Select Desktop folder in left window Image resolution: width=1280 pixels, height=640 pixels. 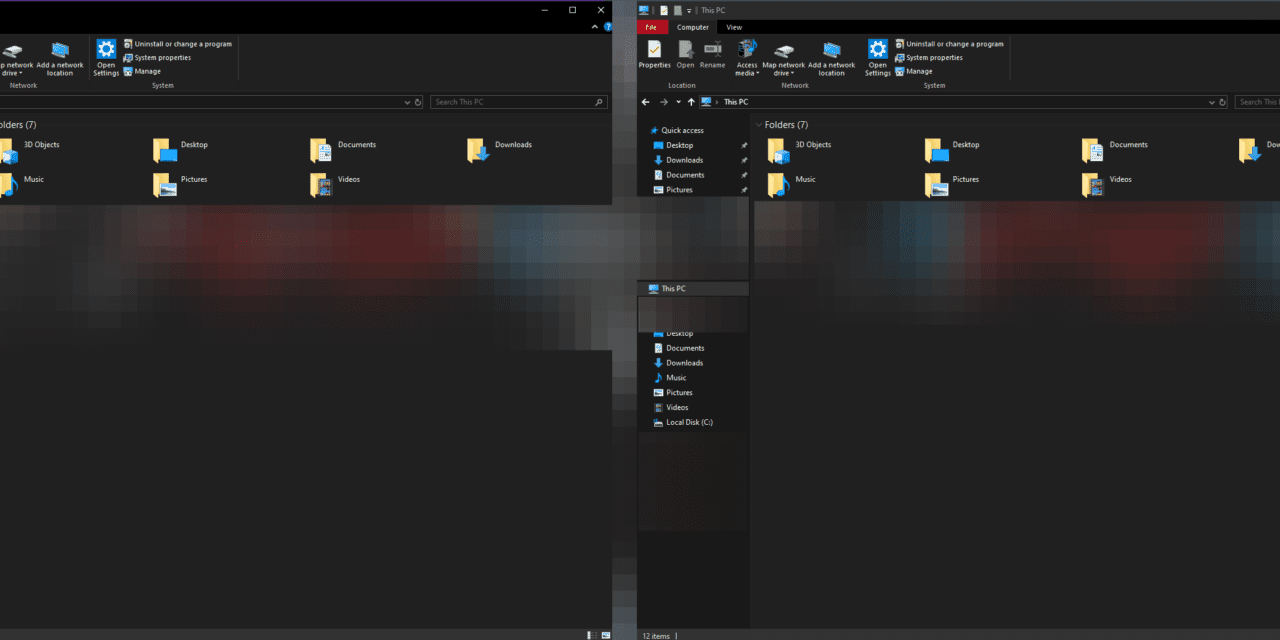tap(181, 150)
